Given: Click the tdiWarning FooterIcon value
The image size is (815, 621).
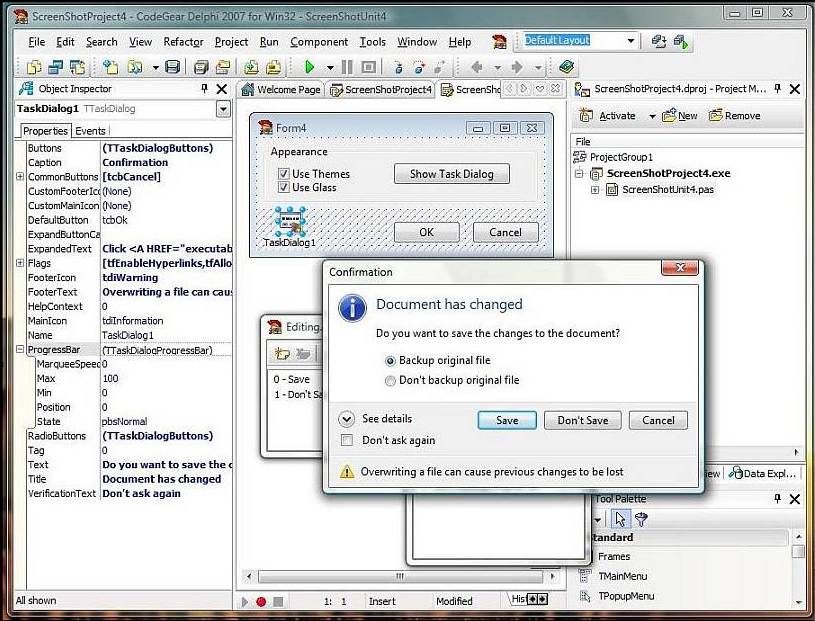Looking at the screenshot, I should point(130,278).
